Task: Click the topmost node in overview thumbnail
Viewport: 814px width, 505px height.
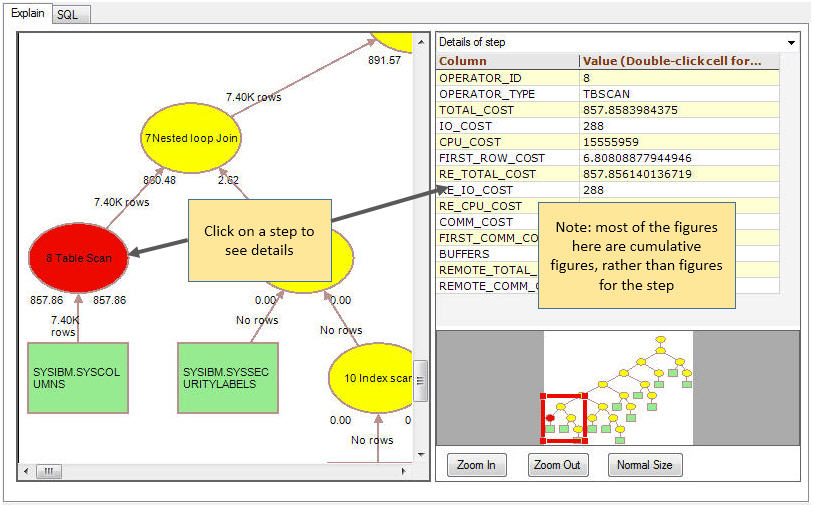Action: [x=660, y=340]
